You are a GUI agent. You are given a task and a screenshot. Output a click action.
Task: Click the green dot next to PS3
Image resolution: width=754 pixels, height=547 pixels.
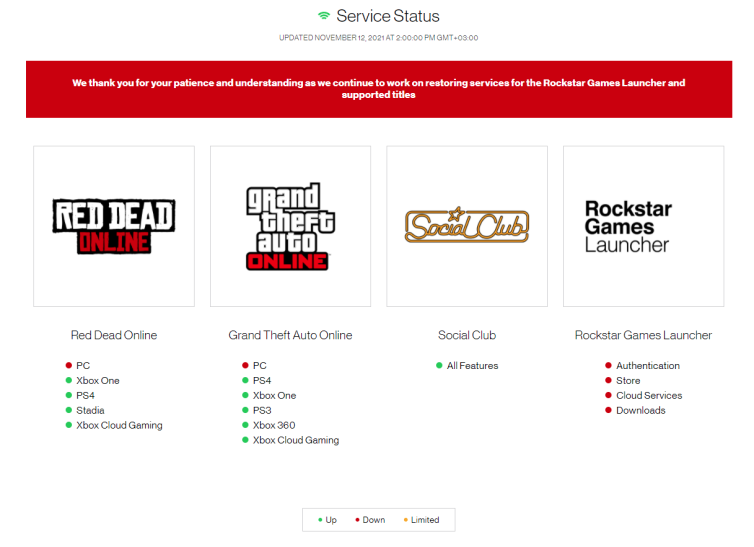(245, 410)
